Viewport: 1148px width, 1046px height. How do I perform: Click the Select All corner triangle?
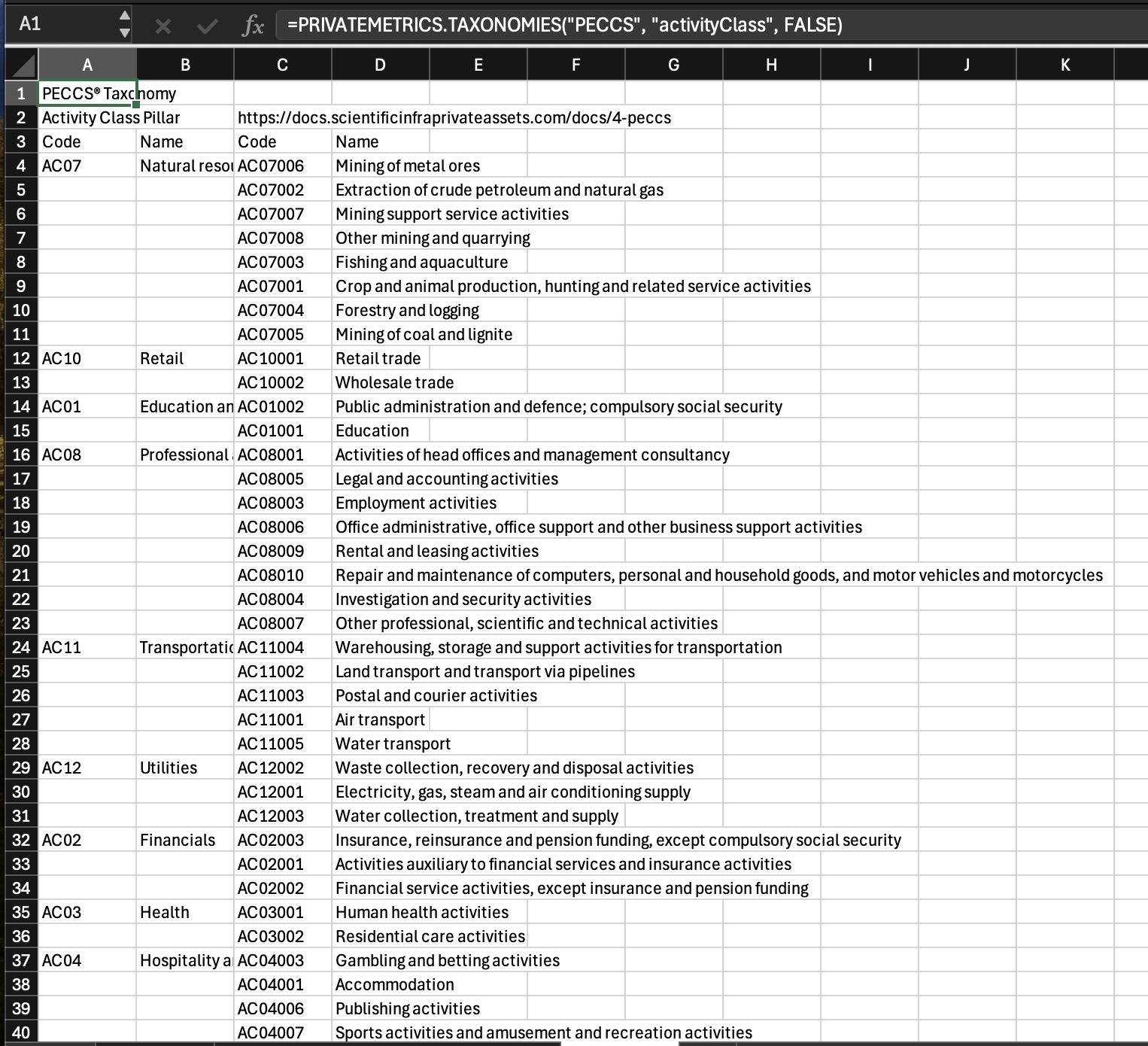pos(21,65)
